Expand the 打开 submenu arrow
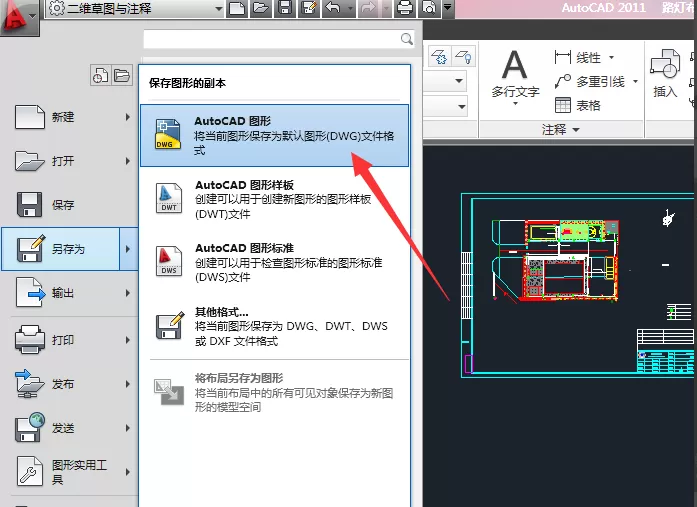This screenshot has width=697, height=507. pyautogui.click(x=128, y=161)
